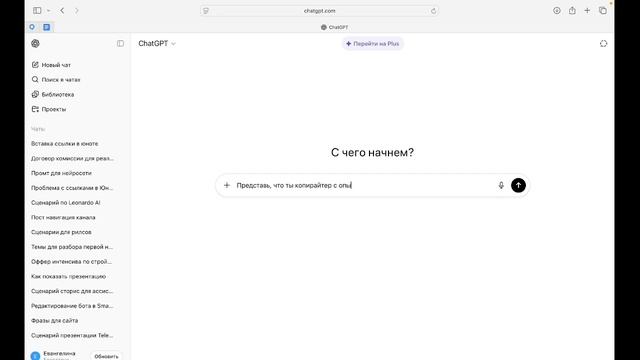640x360 pixels.
Task: Select the ChatGPT browser tab
Action: [x=334, y=27]
